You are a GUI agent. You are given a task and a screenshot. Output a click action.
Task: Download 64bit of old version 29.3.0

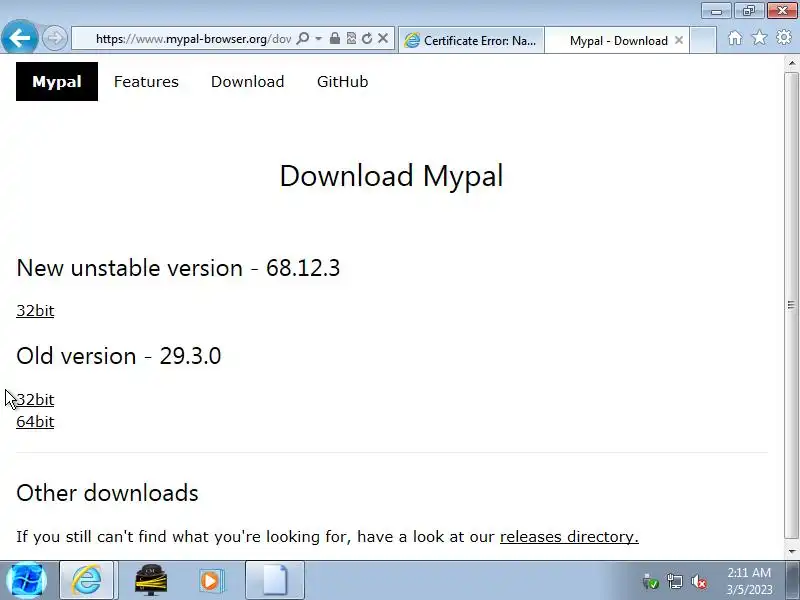pos(35,422)
